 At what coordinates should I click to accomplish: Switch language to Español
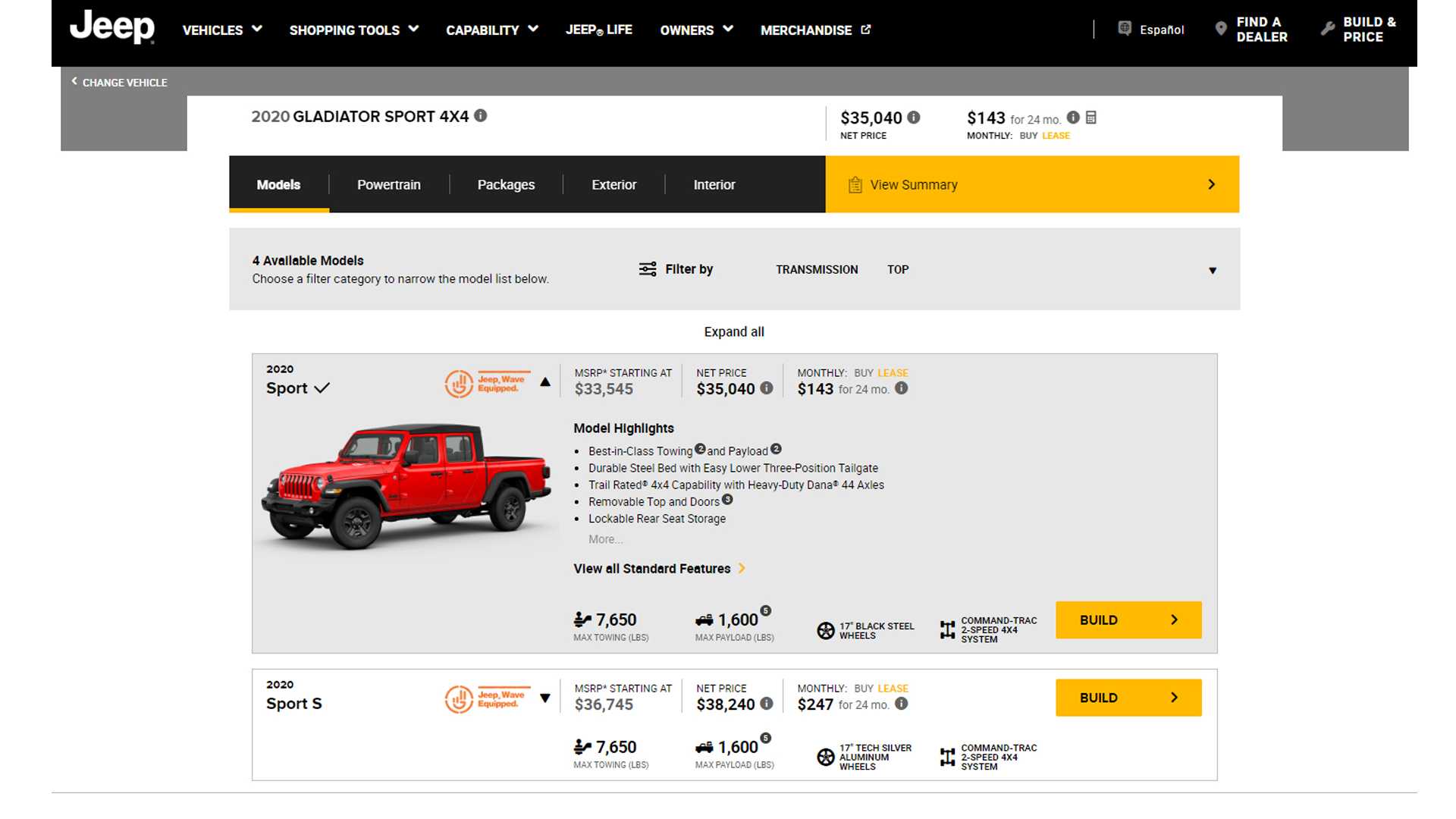point(1151,30)
